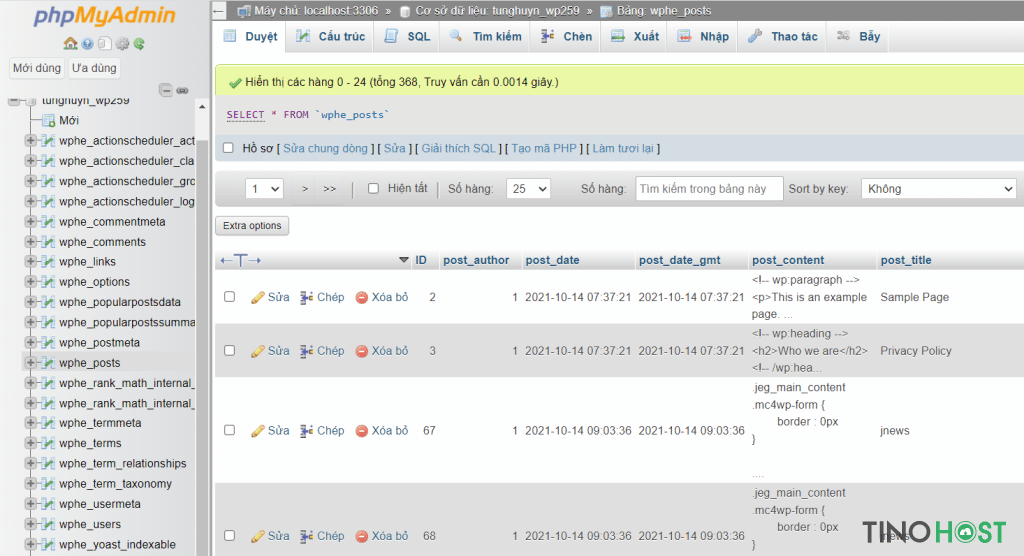1024x556 pixels.
Task: Jump to last page with '>>' button
Action: click(x=330, y=189)
